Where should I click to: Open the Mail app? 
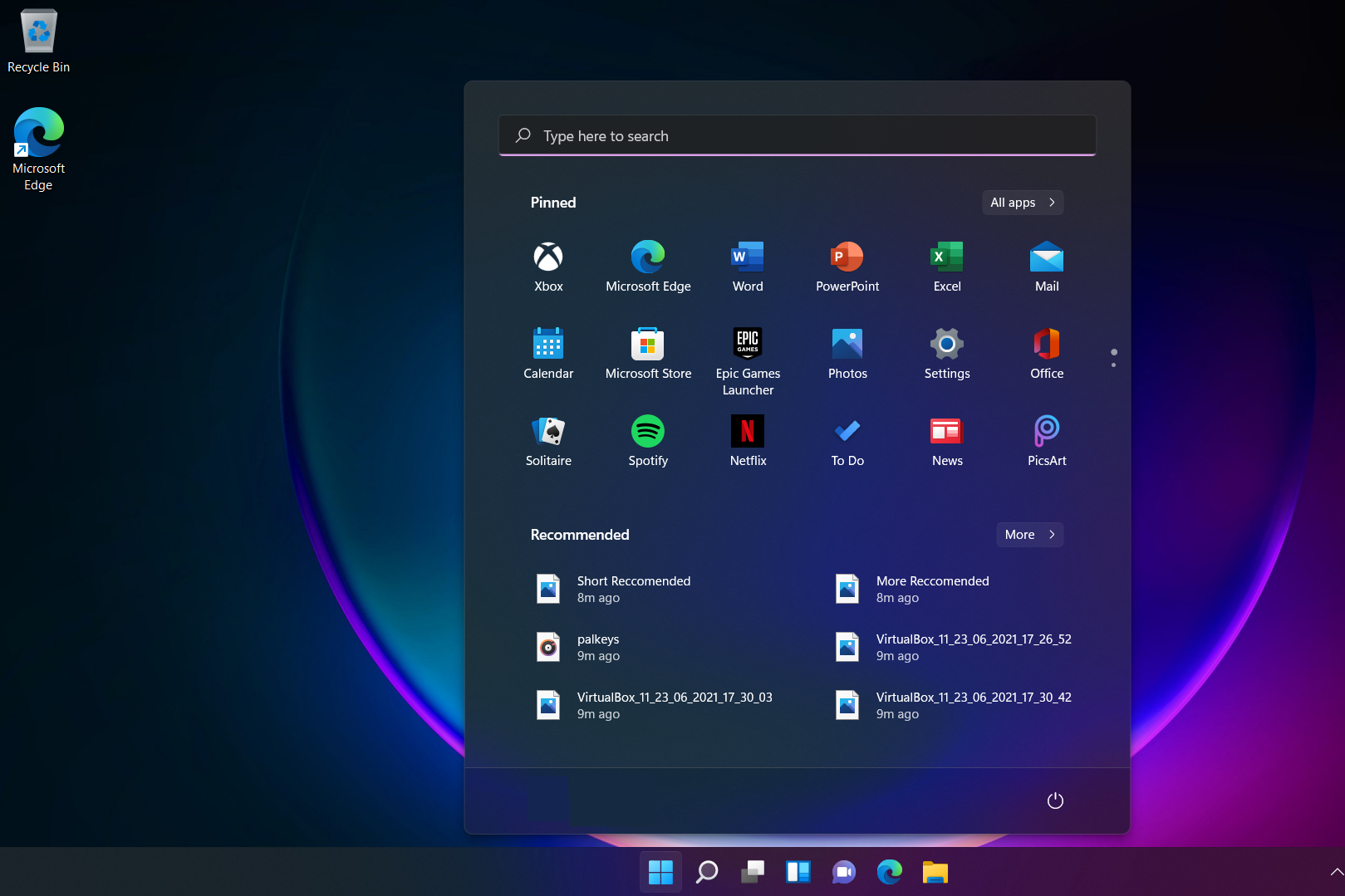(x=1047, y=267)
